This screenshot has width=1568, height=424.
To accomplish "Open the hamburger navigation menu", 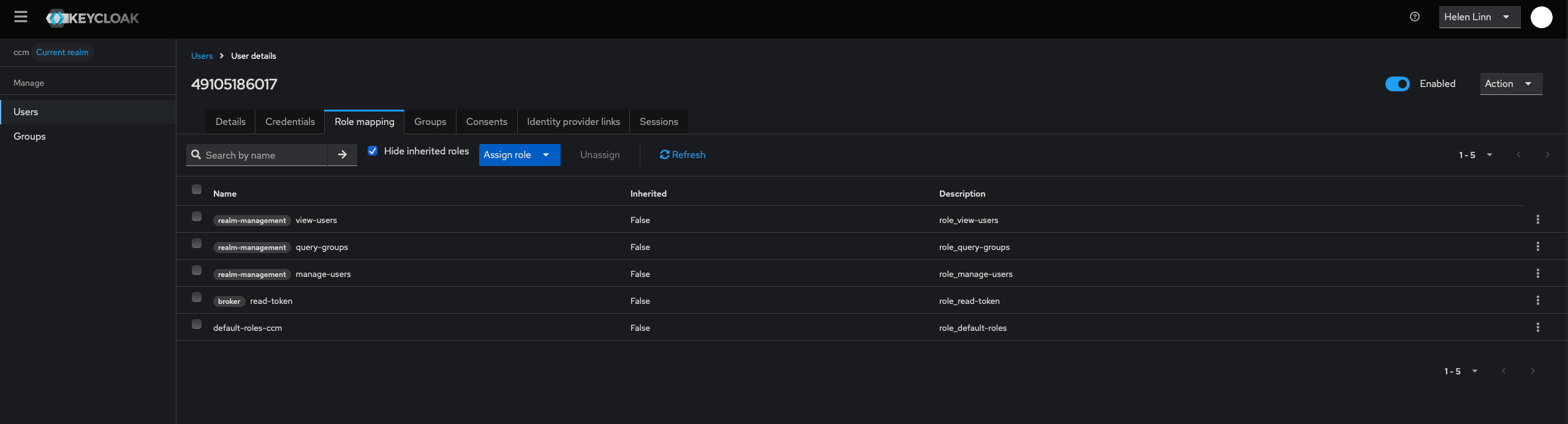I will 21,17.
